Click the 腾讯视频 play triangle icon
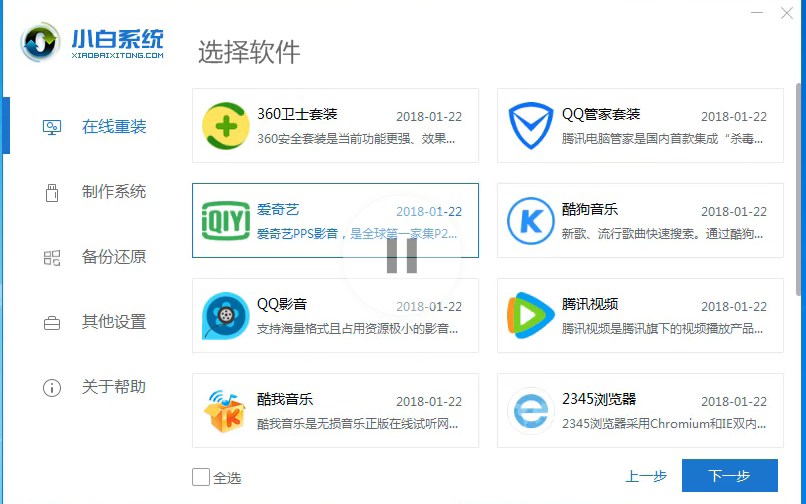Image resolution: width=806 pixels, height=504 pixels. tap(530, 315)
